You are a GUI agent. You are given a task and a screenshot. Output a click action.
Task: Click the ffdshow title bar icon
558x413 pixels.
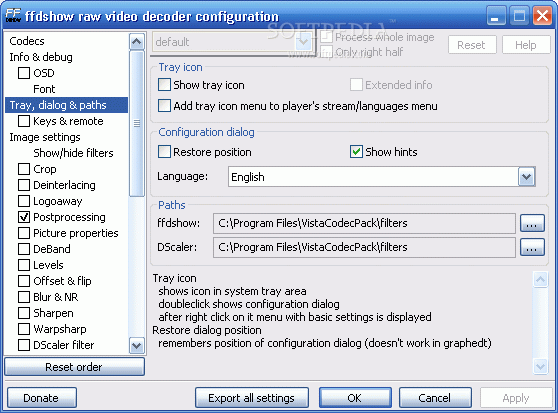tap(13, 15)
